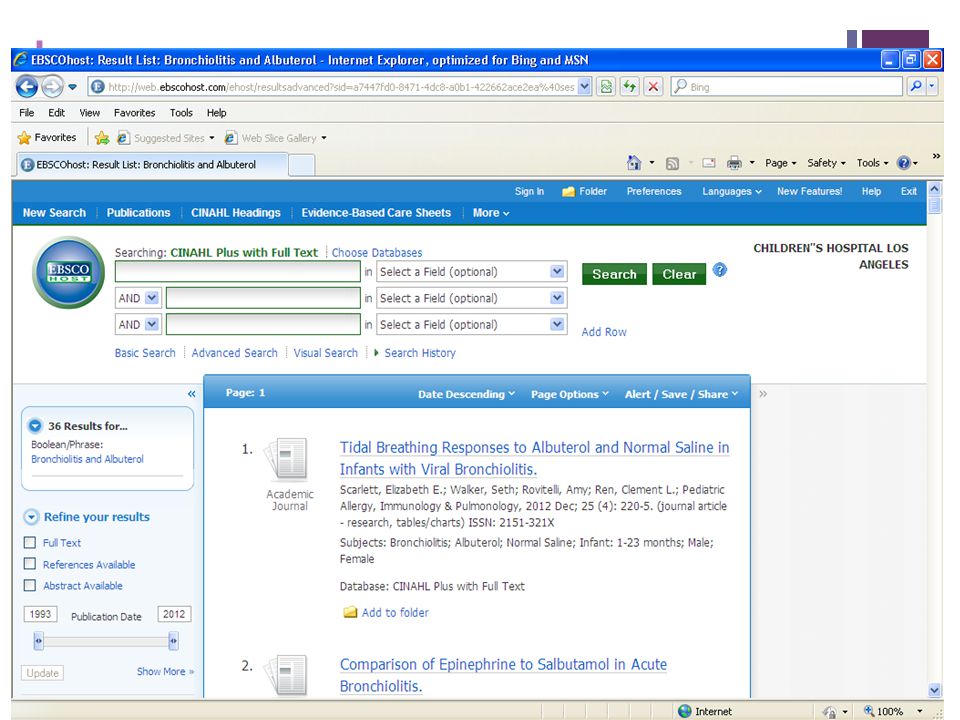Click the Read Mail icon
The image size is (960, 720).
point(709,163)
